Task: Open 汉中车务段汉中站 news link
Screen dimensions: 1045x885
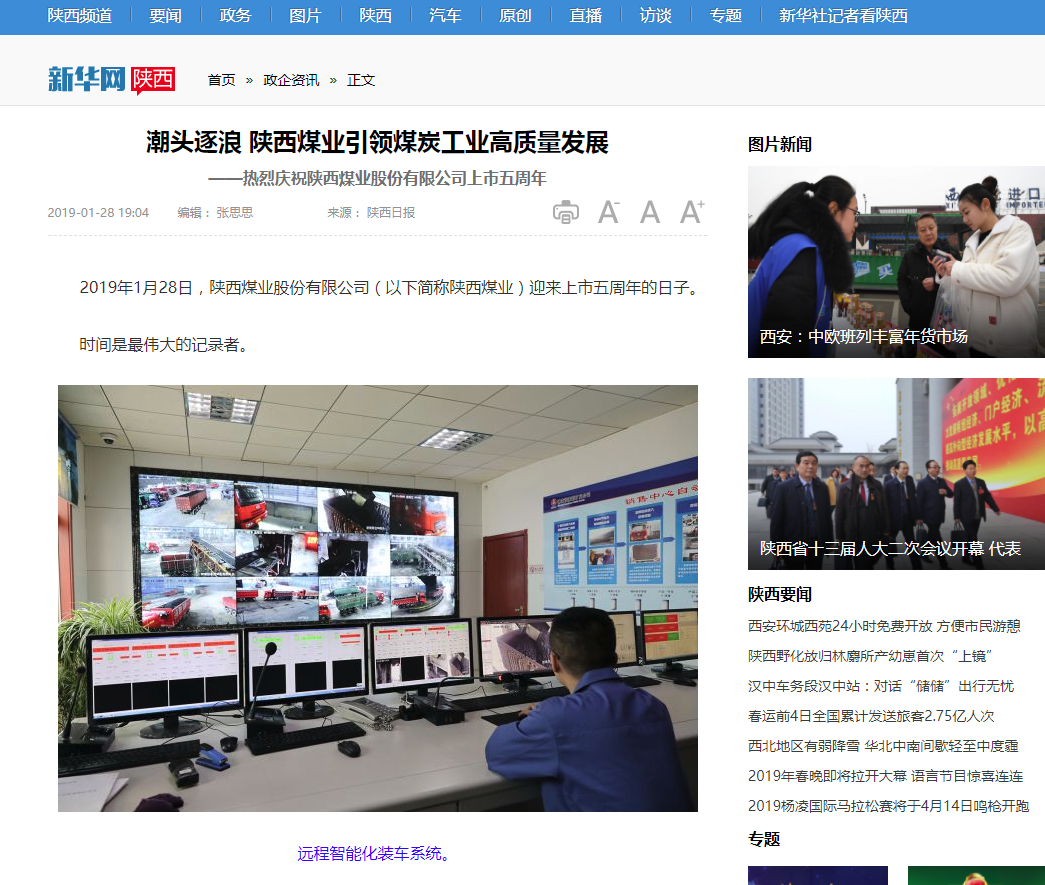Action: [x=880, y=686]
